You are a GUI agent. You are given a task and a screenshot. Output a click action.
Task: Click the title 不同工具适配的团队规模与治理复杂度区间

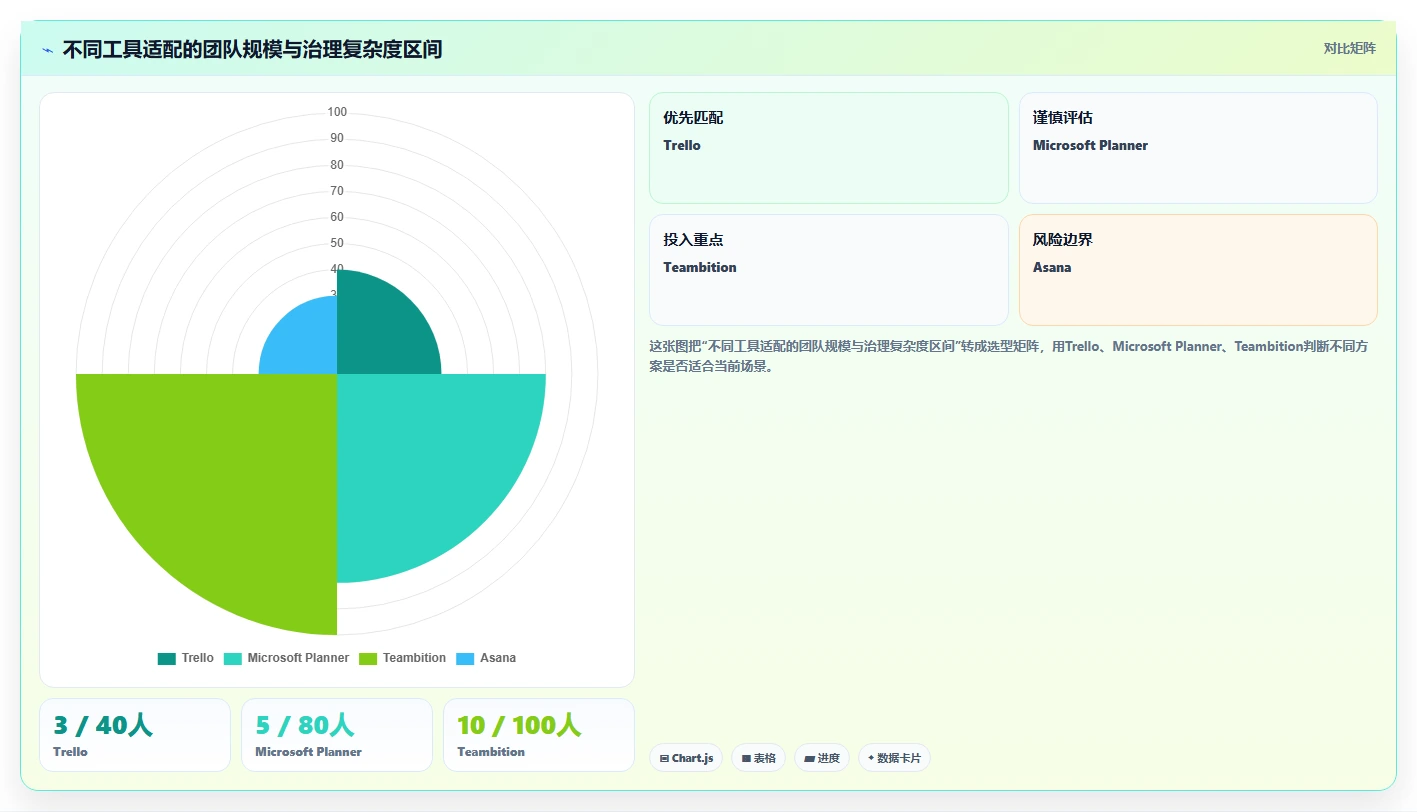coord(252,50)
